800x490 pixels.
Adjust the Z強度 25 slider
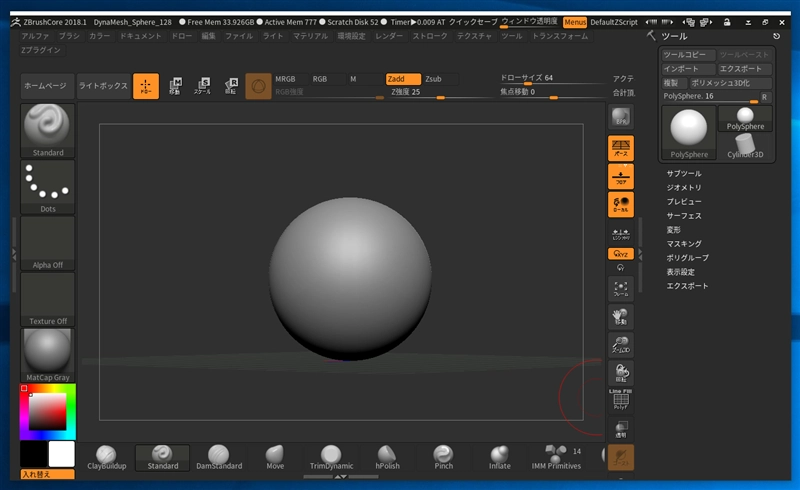440,92
